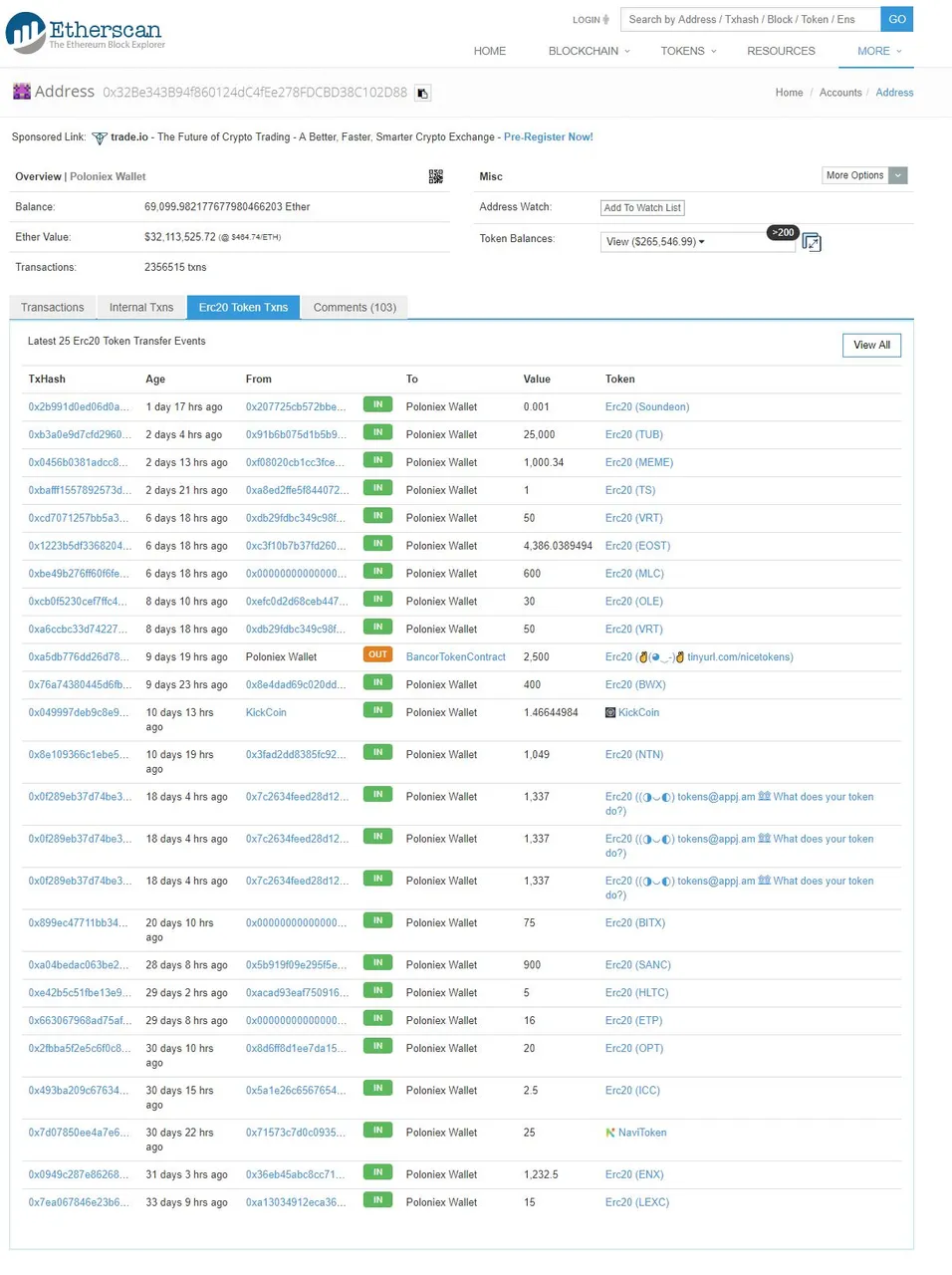952x1275 pixels.
Task: Click the LOGIN link
Action: [586, 20]
